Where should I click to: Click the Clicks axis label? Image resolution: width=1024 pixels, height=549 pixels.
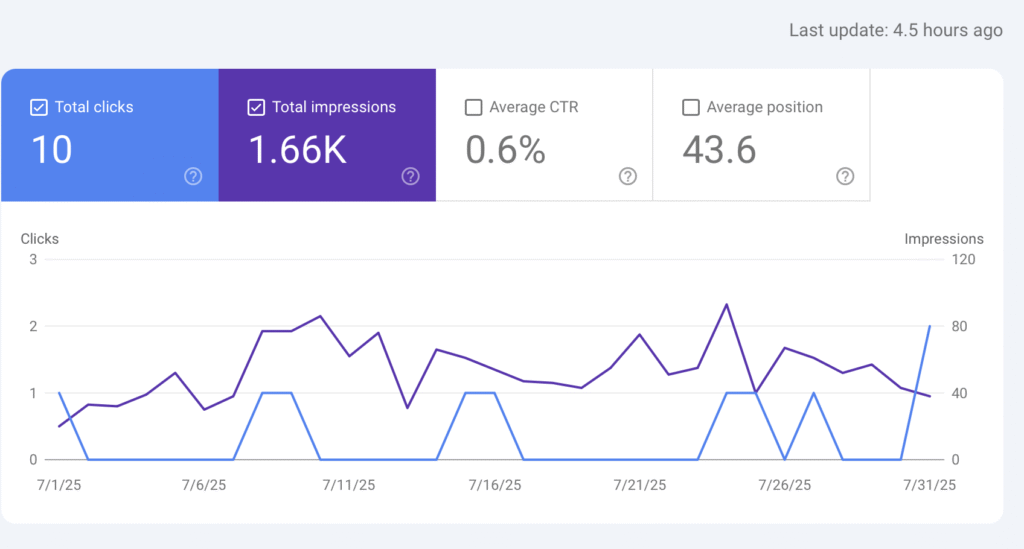(x=40, y=239)
